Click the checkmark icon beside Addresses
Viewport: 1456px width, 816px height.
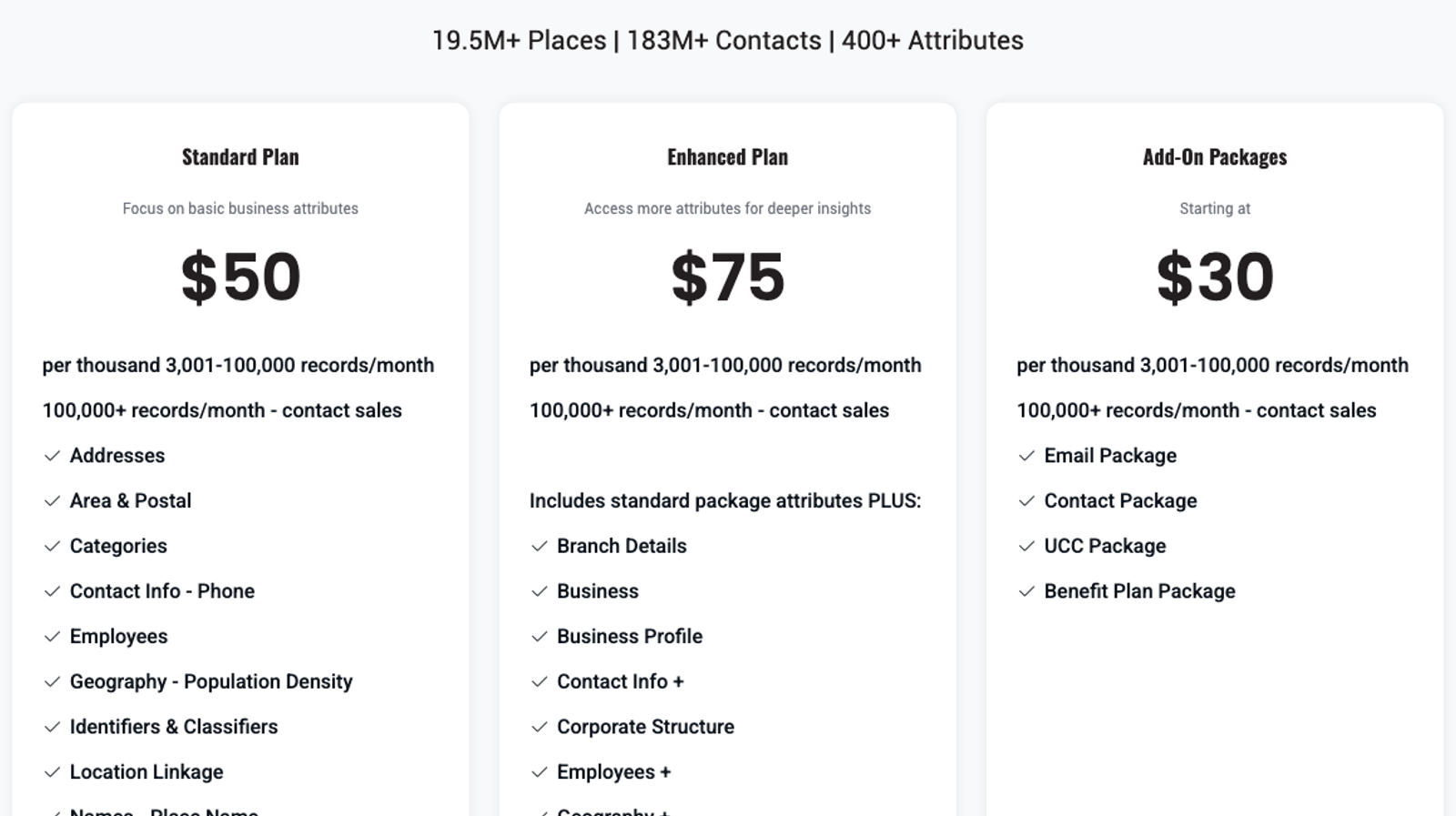pos(52,456)
